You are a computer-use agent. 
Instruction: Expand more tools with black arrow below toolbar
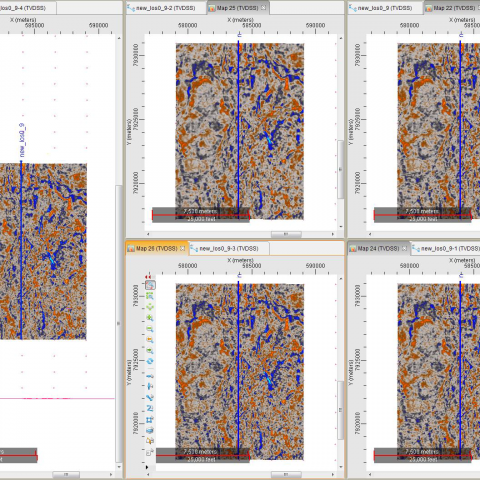(x=147, y=467)
